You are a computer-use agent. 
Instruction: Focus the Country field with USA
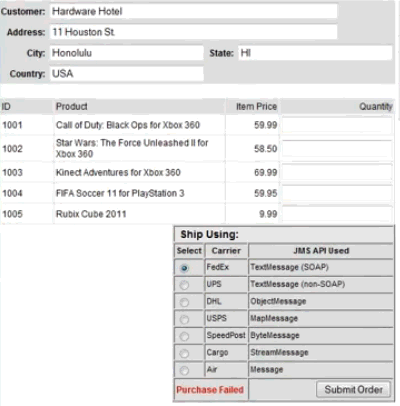pos(127,73)
